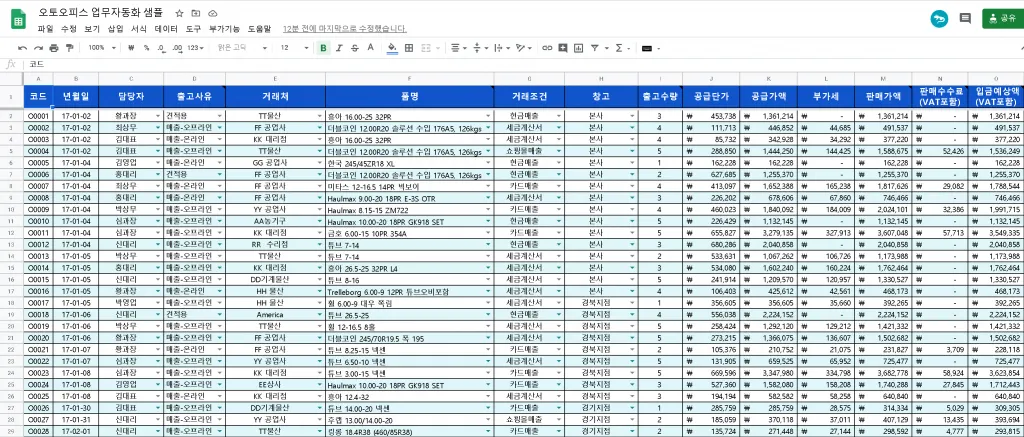Open the 123 number format dropdown
The height and width of the screenshot is (437, 1024).
pyautogui.click(x=196, y=48)
